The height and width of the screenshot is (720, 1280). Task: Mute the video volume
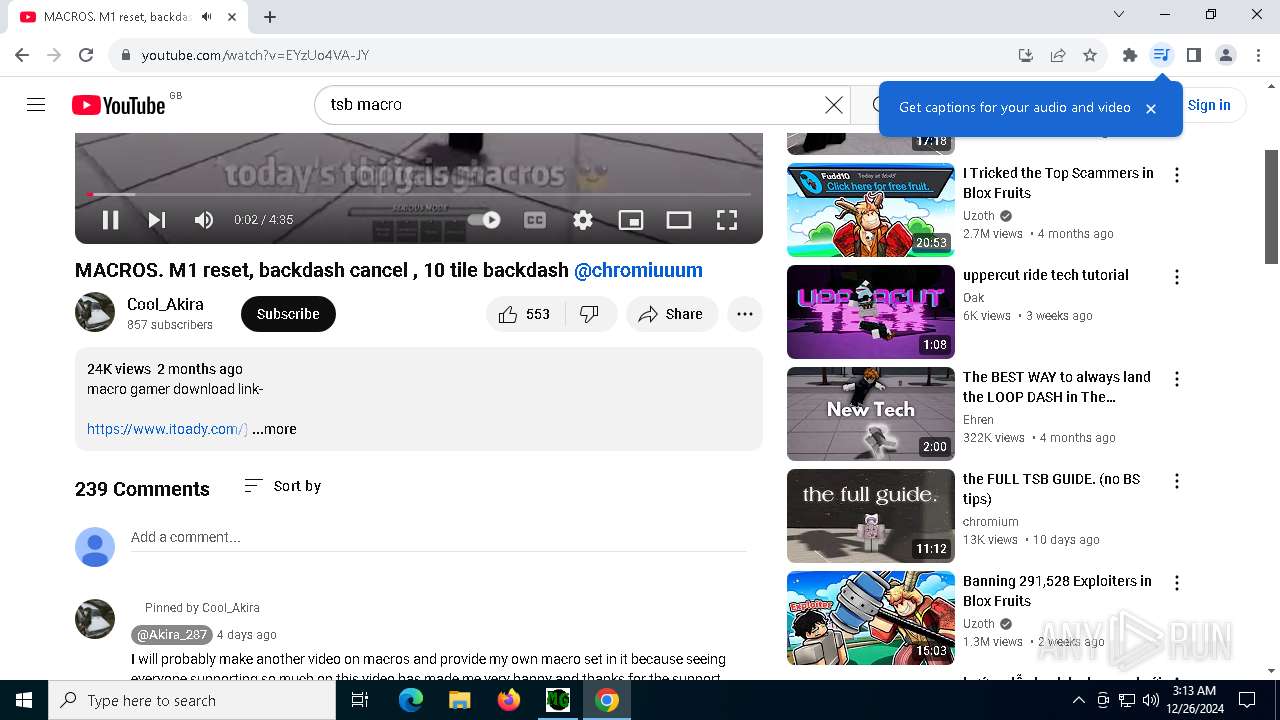click(x=204, y=220)
